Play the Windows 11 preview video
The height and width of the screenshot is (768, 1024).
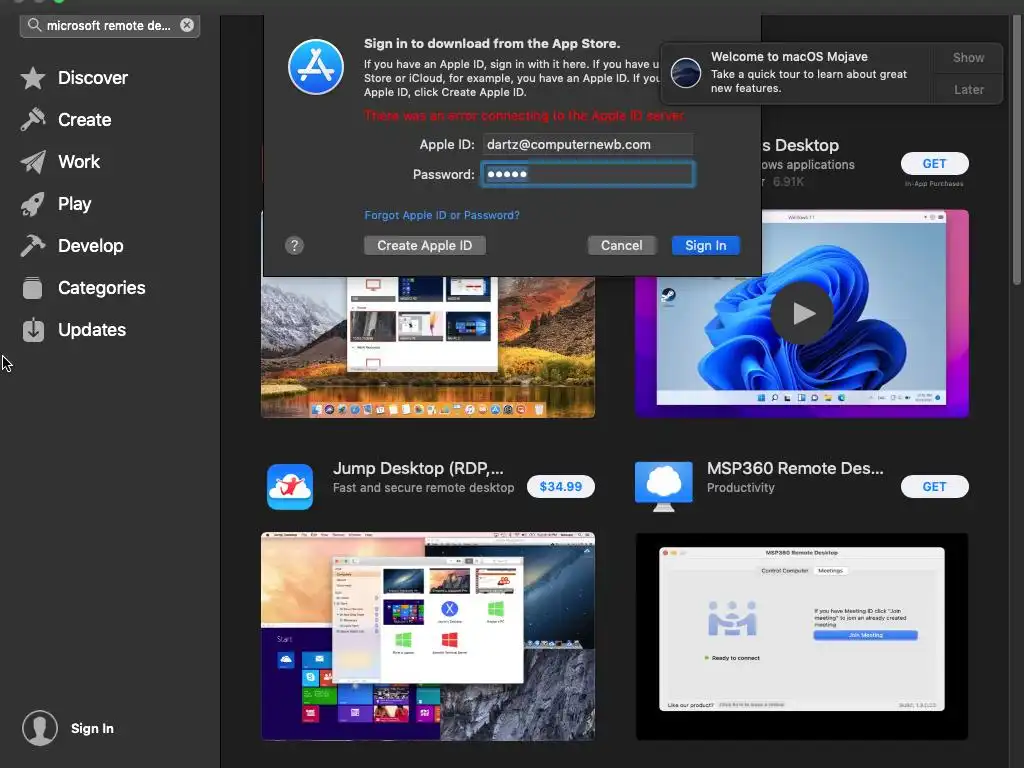tap(802, 313)
